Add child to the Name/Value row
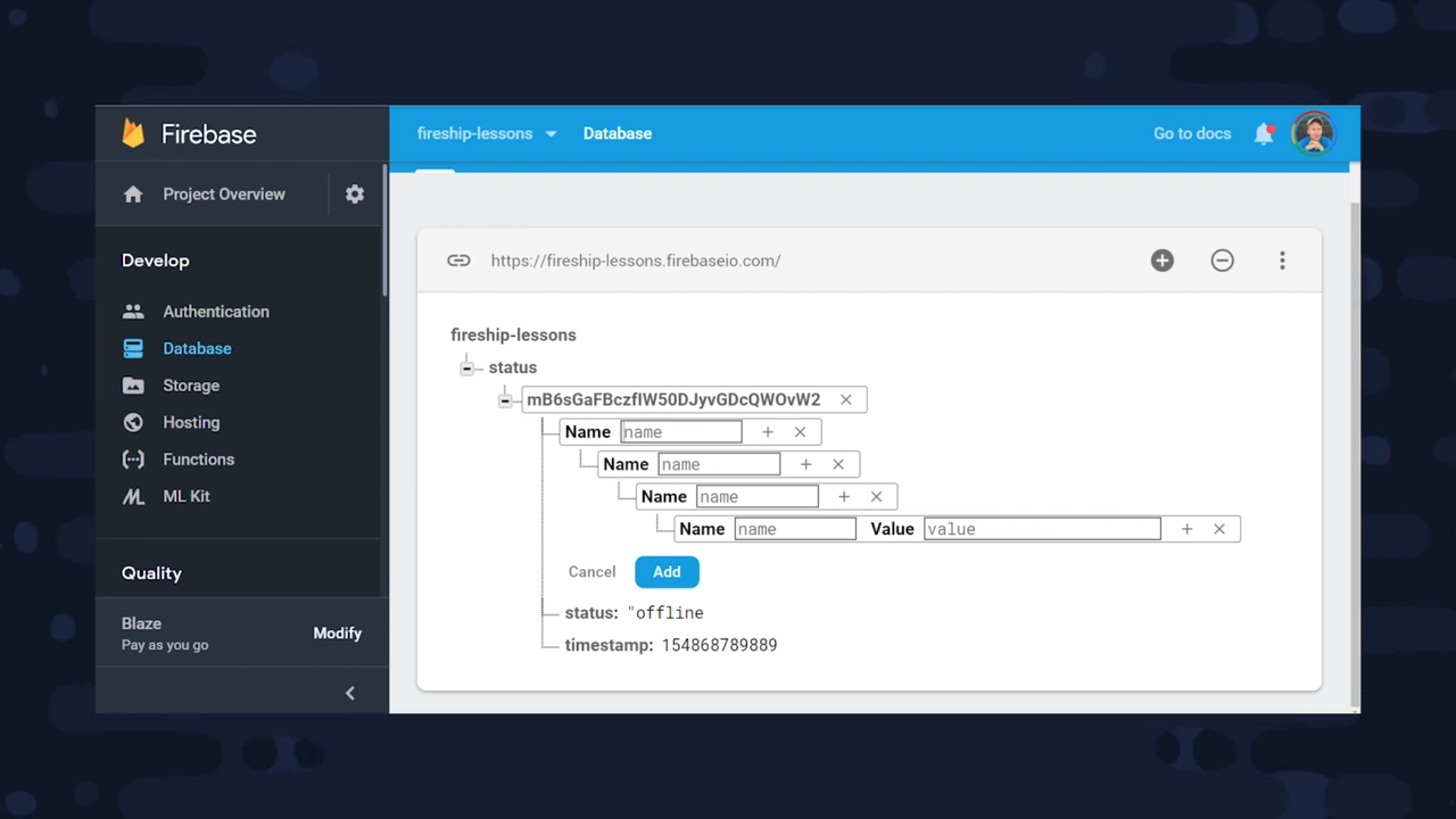Image resolution: width=1456 pixels, height=819 pixels. (1187, 529)
